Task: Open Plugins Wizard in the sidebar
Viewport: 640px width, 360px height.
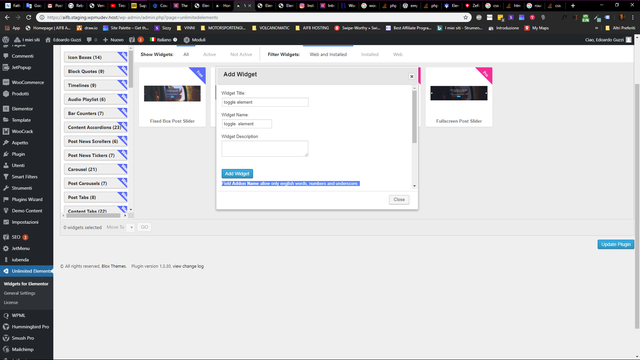Action: pos(27,200)
